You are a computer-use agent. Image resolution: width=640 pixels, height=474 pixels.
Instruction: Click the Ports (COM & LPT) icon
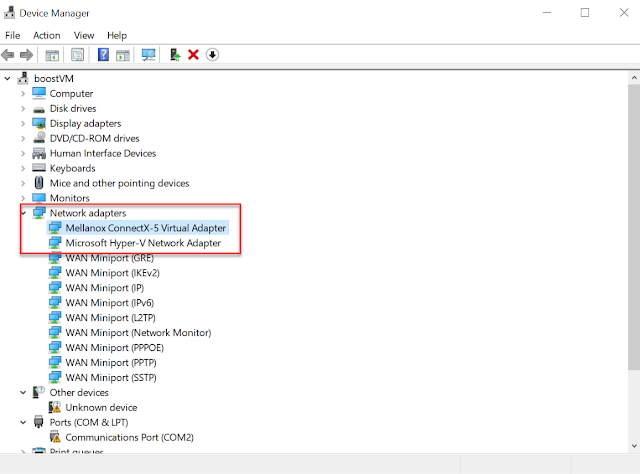[38, 422]
